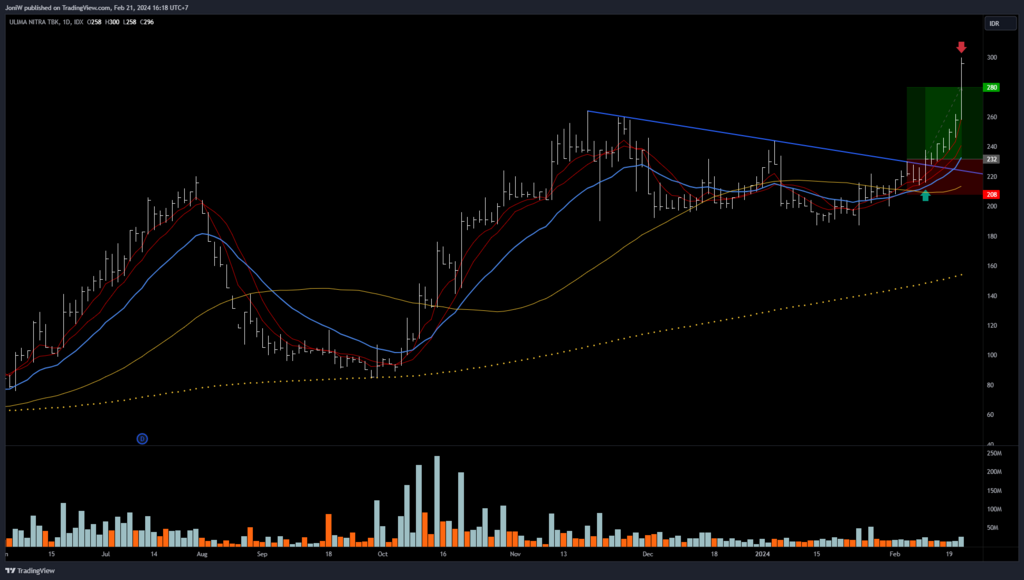Click the 2024 label on time axis

pyautogui.click(x=763, y=552)
